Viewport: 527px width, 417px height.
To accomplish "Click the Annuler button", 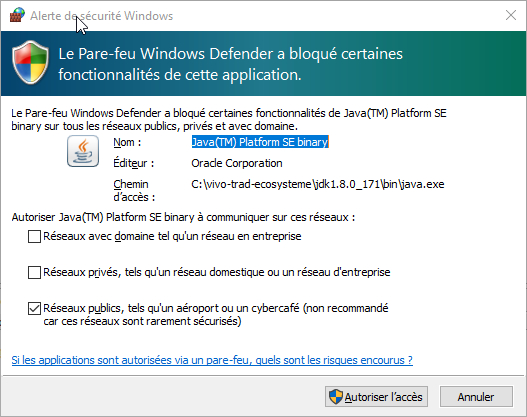I will pyautogui.click(x=476, y=397).
